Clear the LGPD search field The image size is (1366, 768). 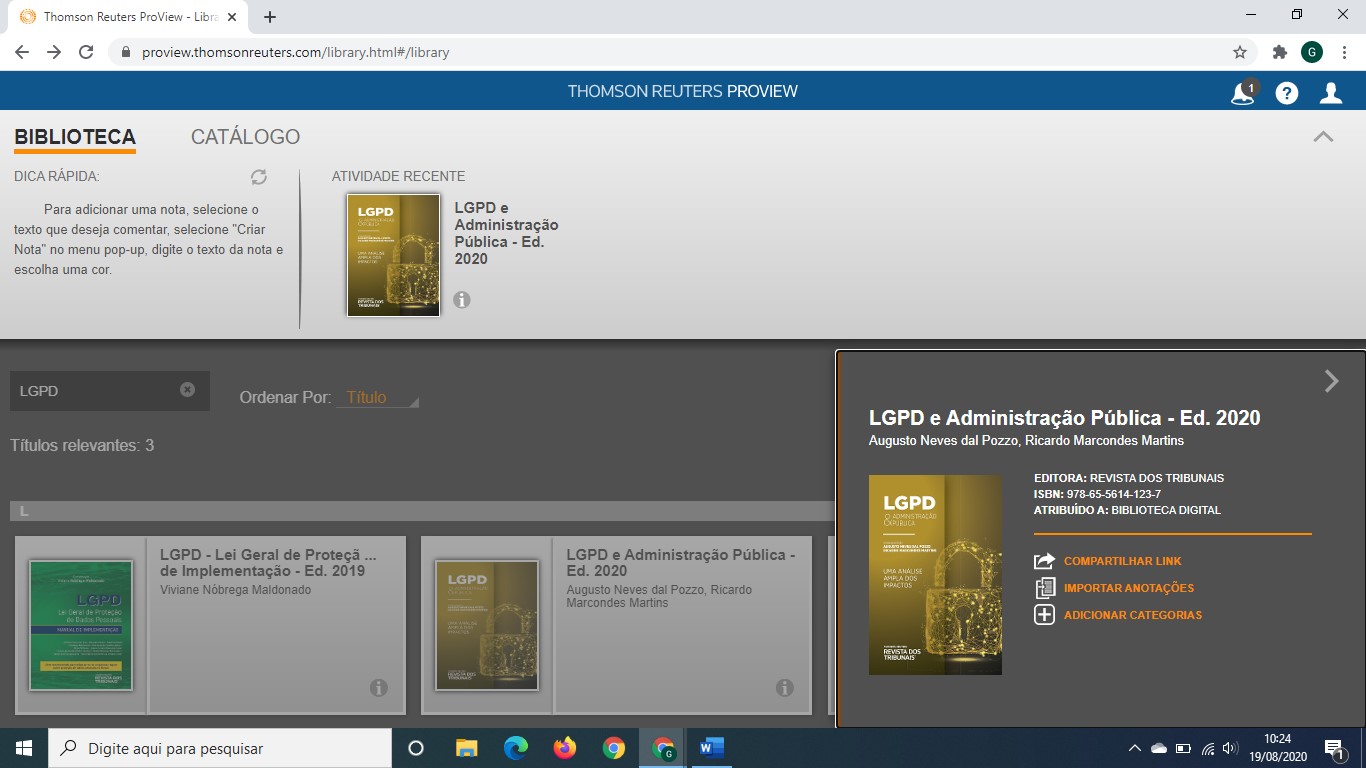187,390
